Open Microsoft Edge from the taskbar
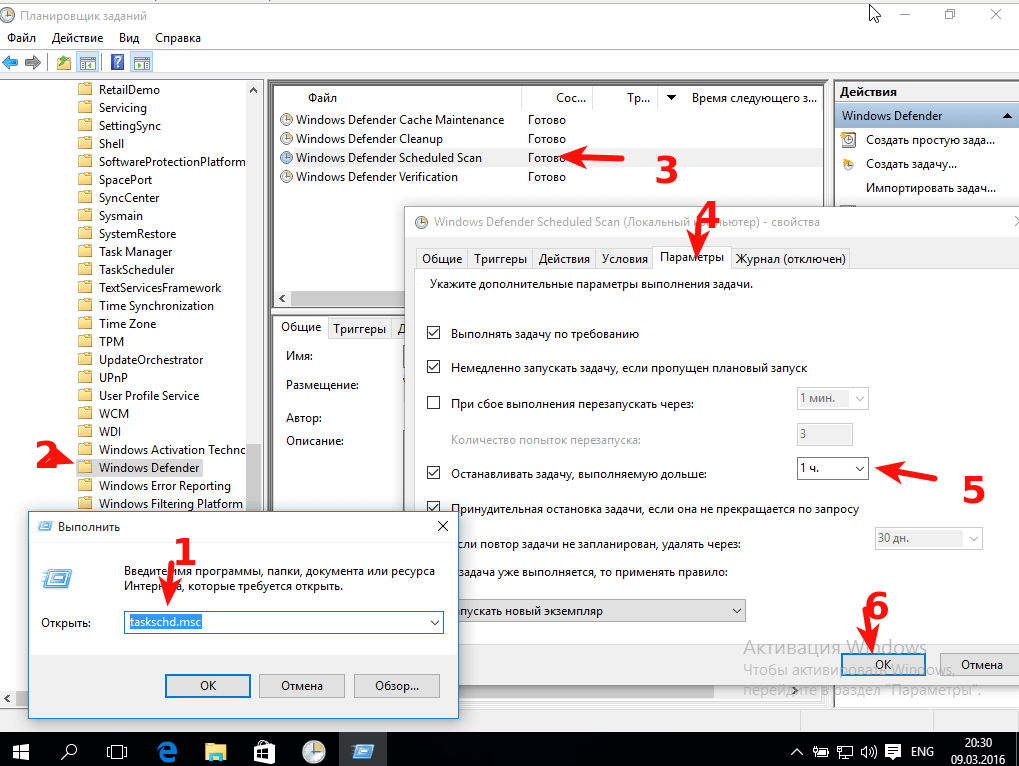The width and height of the screenshot is (1019, 766). pyautogui.click(x=167, y=749)
